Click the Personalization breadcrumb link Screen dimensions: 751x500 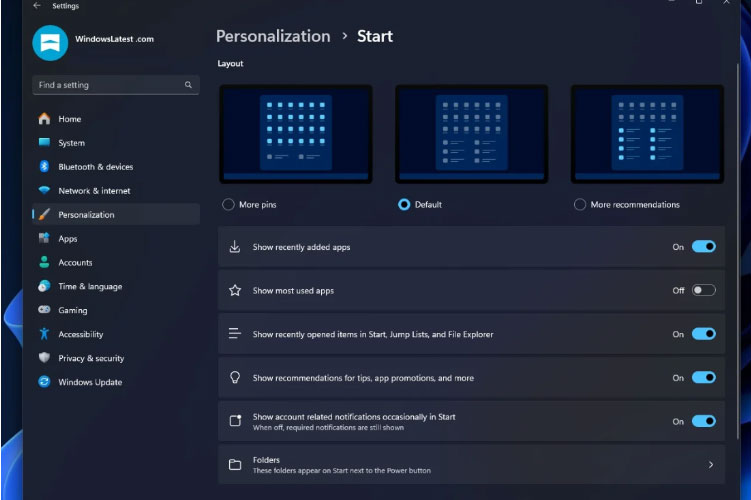pos(273,36)
